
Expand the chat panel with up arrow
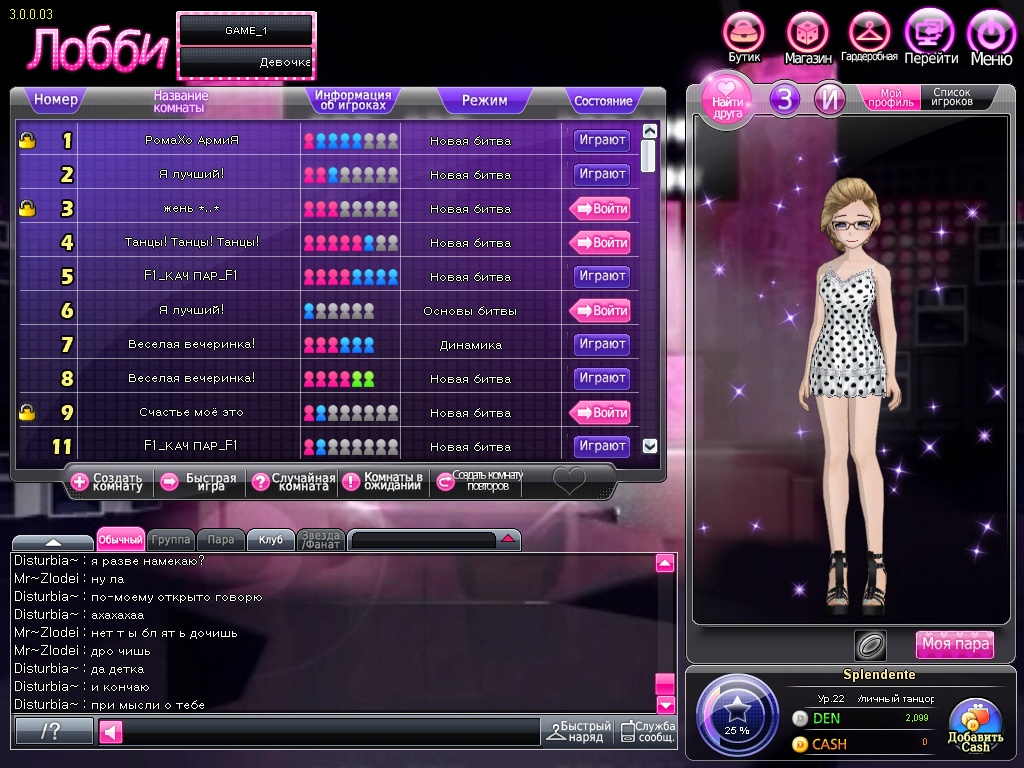[52, 542]
